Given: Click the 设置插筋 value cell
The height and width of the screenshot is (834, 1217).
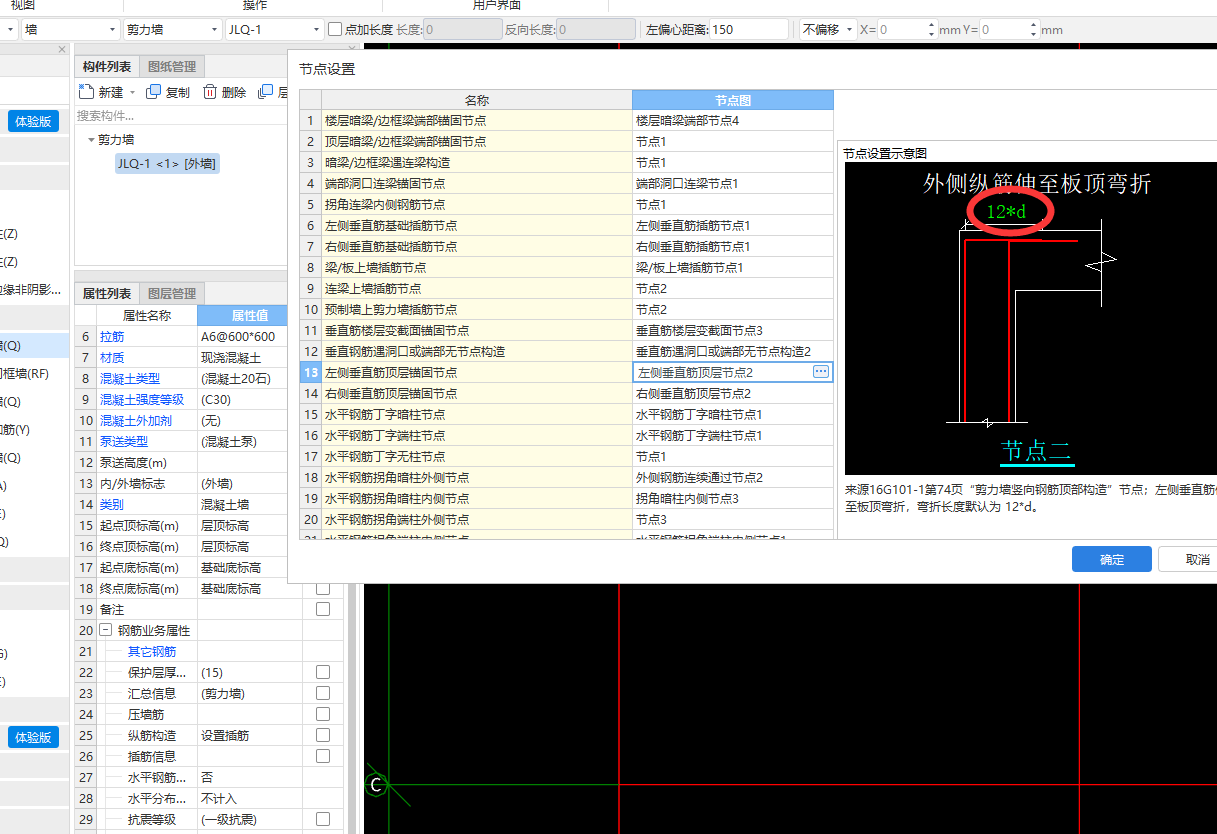Looking at the screenshot, I should coord(250,735).
